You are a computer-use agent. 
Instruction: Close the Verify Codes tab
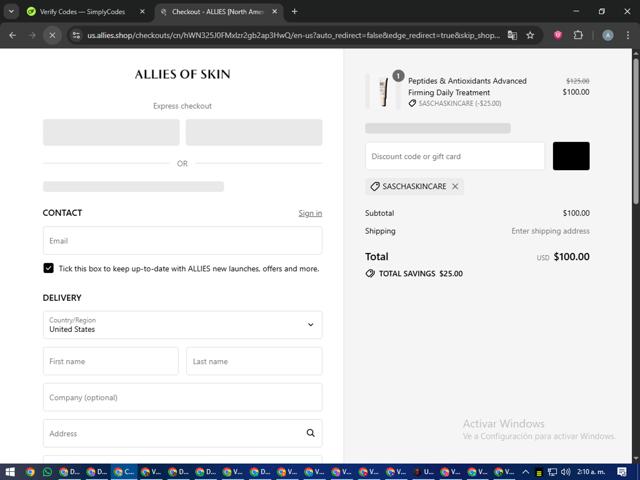click(x=142, y=12)
